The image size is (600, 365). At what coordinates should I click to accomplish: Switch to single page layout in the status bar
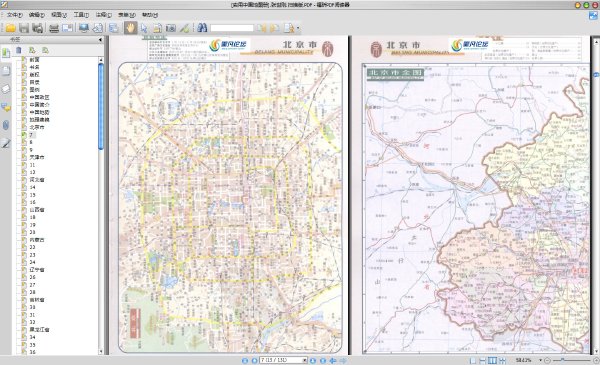(473, 360)
